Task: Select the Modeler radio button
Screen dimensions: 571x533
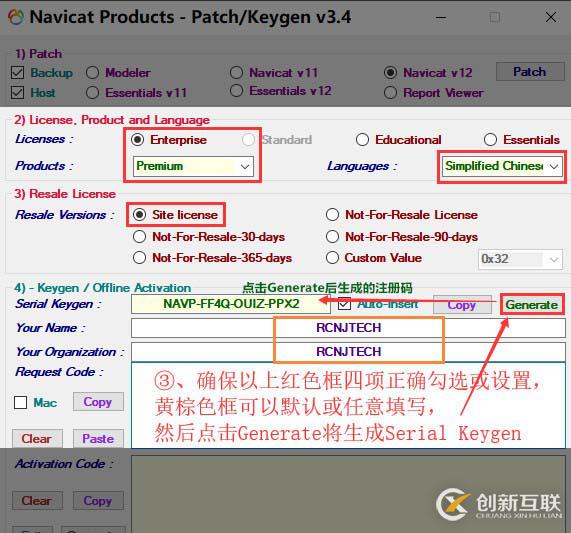Action: (x=92, y=73)
